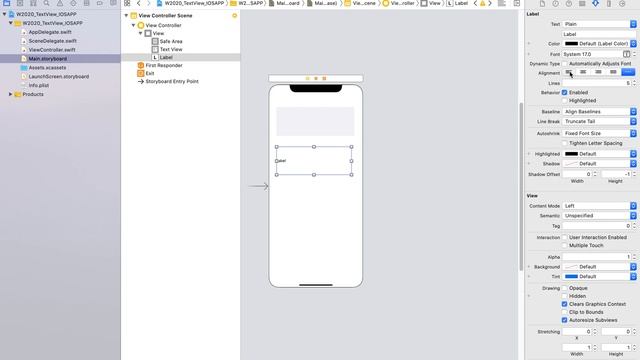Collapse the W2020_TextView_IOSAPP project root
The height and width of the screenshot is (360, 640).
pos(4,14)
